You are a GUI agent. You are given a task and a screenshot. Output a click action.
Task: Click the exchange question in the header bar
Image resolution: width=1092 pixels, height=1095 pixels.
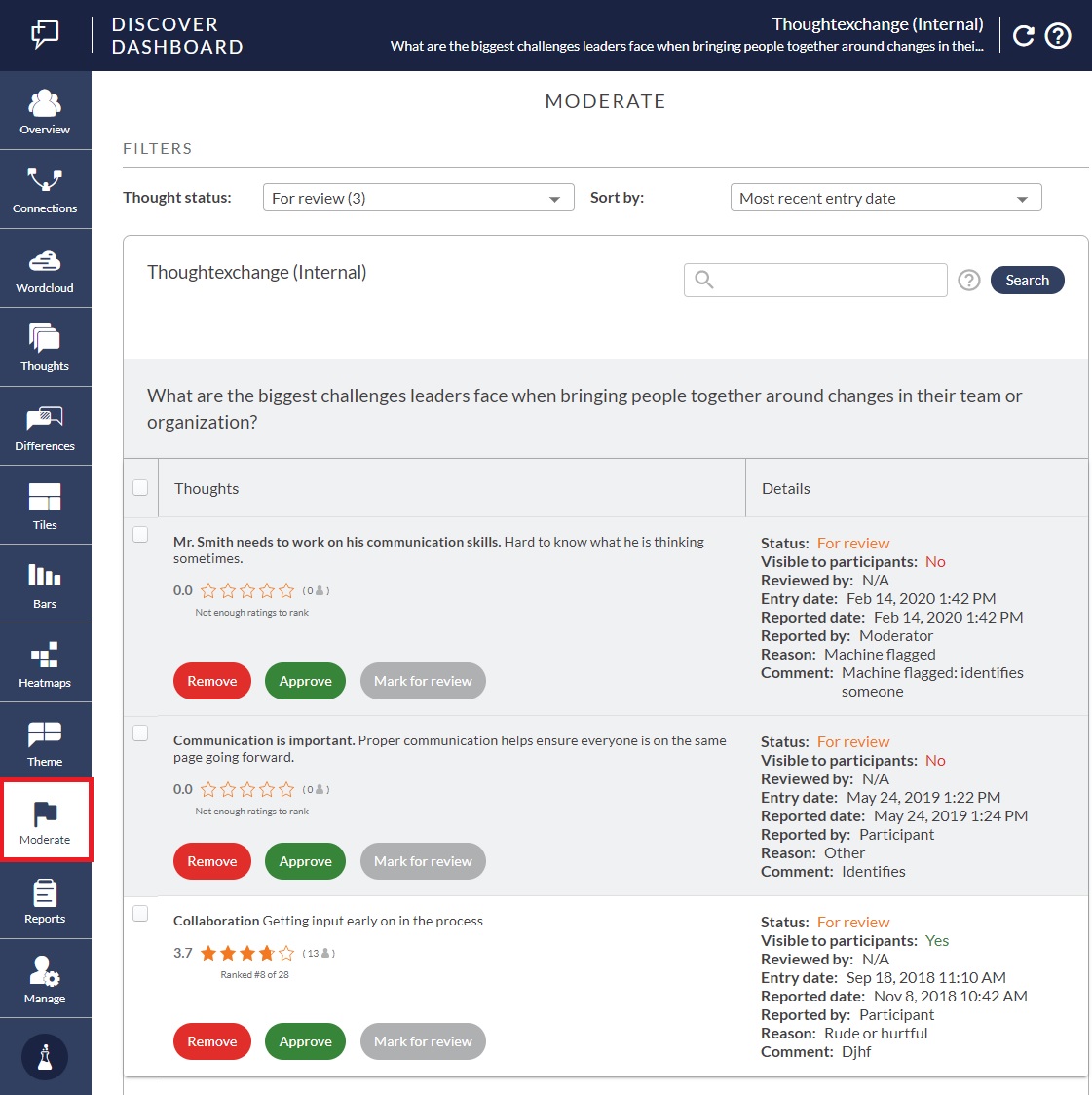pos(687,46)
